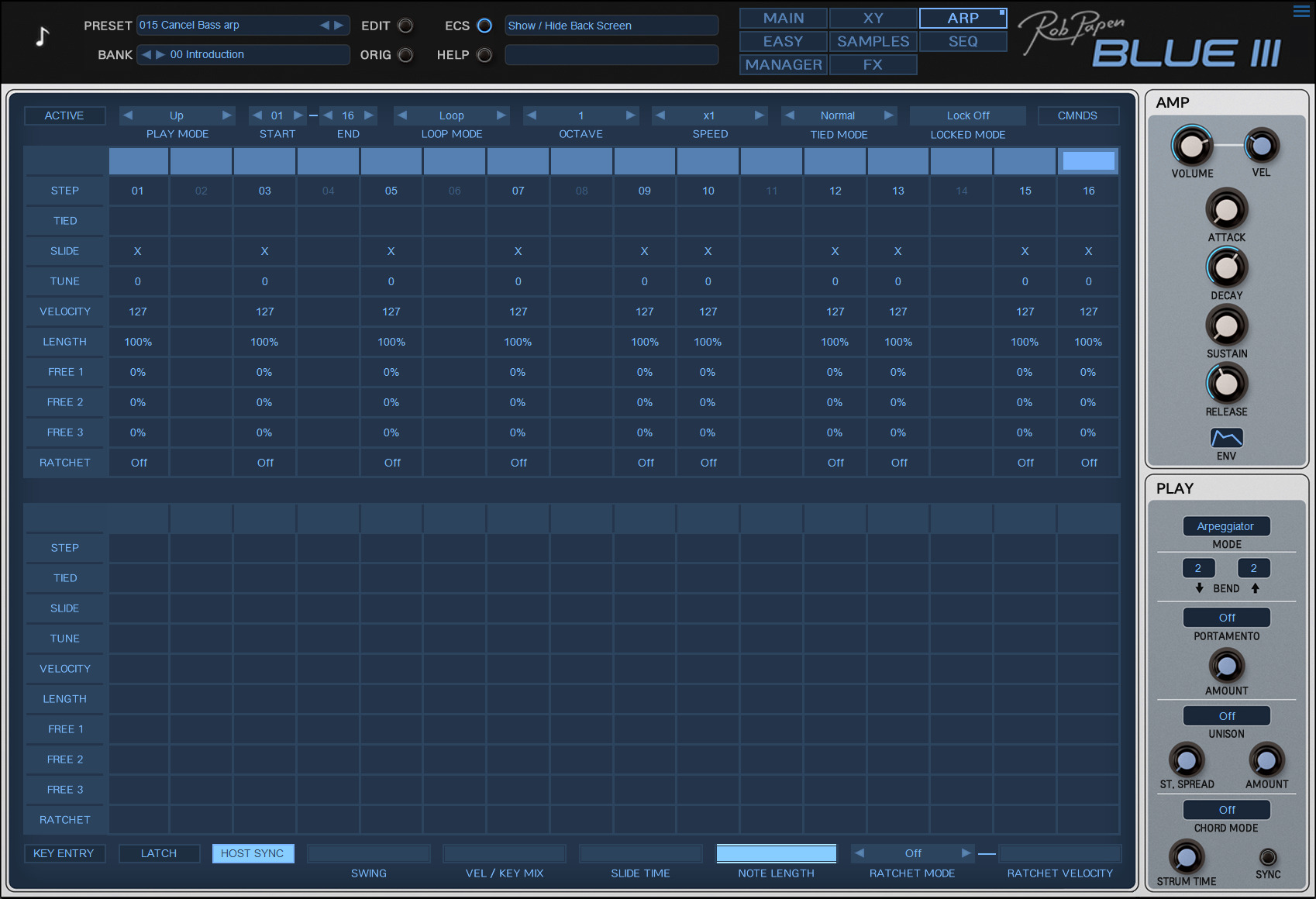
Task: Adjust the Attack knob
Action: [x=1226, y=209]
